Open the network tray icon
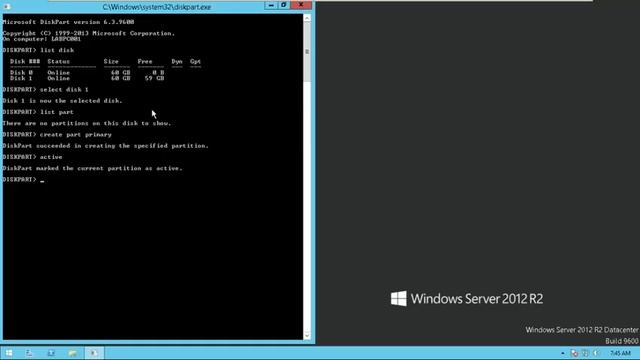Viewport: 640px width, 360px height. click(x=585, y=353)
